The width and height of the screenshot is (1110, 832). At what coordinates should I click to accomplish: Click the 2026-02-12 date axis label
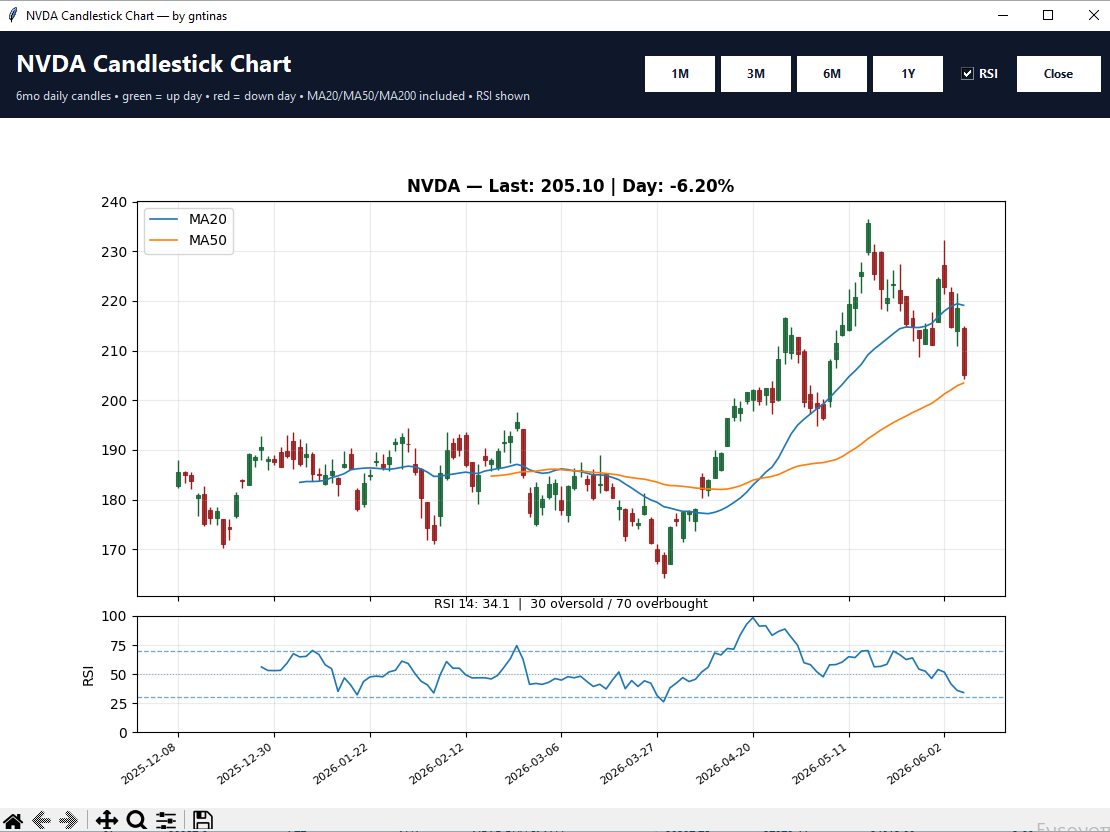tap(437, 765)
